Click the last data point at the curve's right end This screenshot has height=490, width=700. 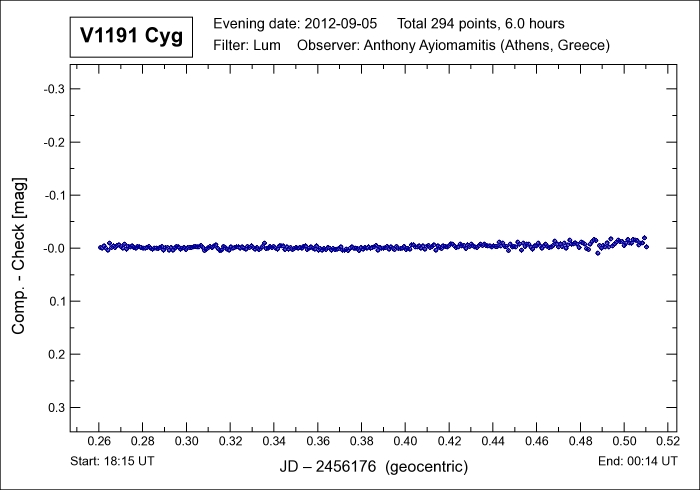[647, 246]
